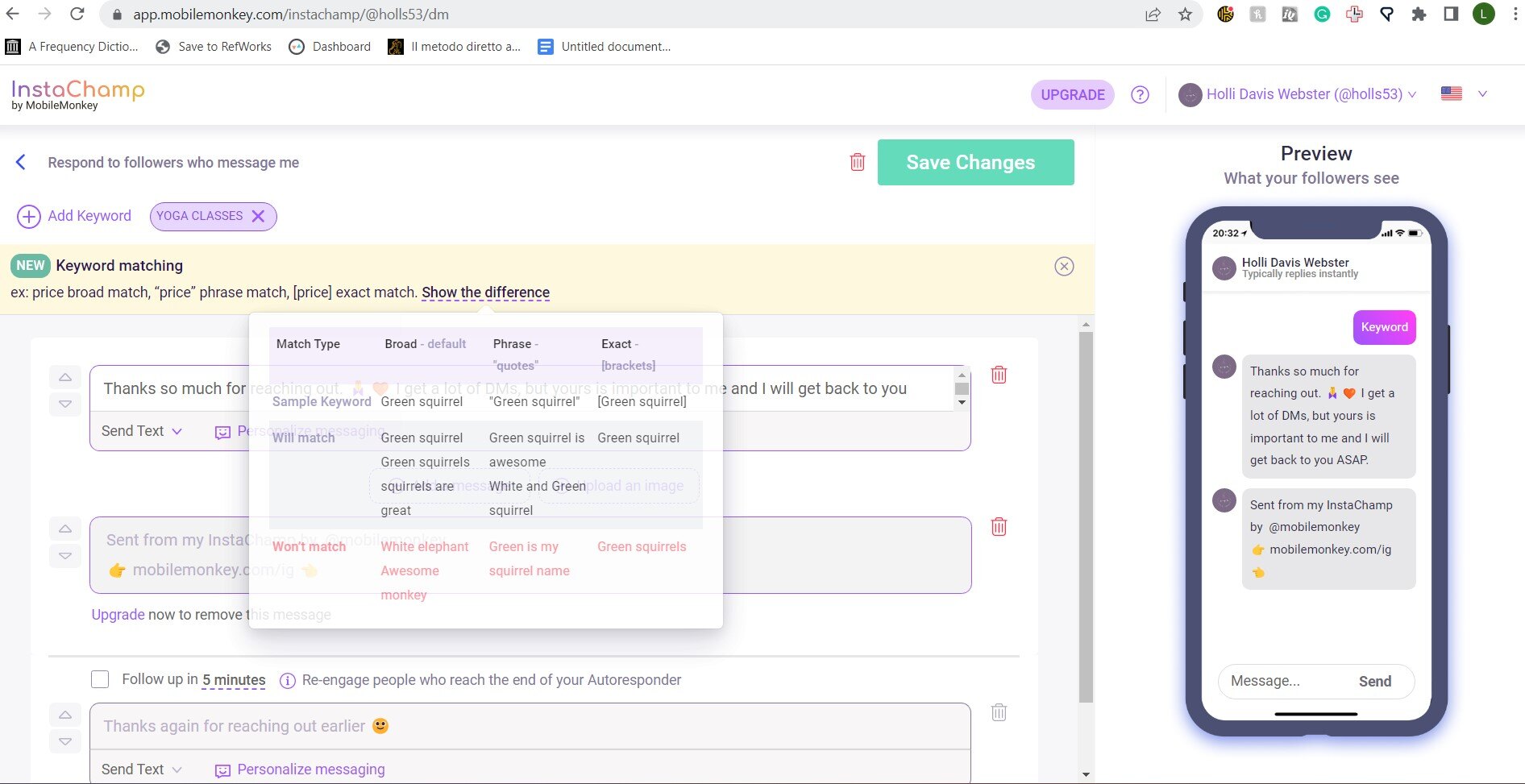Dismiss the Keyword matching banner
This screenshot has width=1525, height=784.
click(x=1064, y=266)
